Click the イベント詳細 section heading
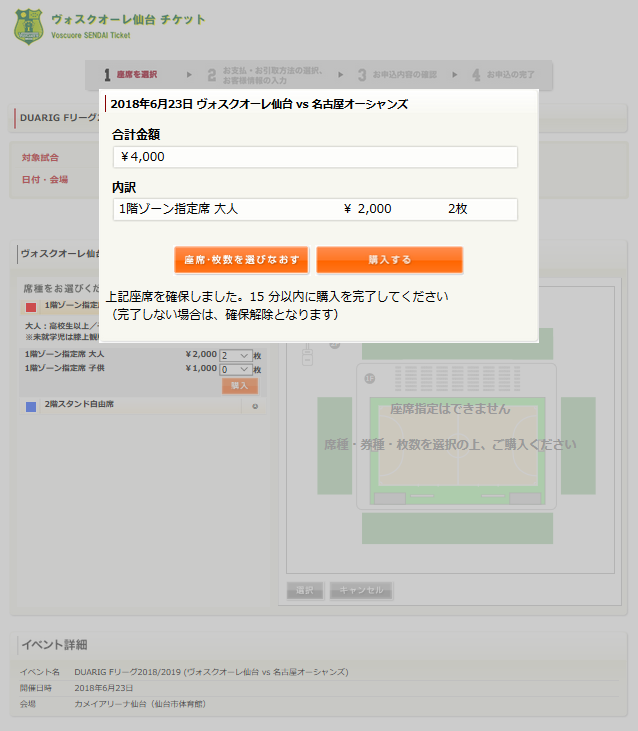The width and height of the screenshot is (638, 731). click(x=55, y=645)
